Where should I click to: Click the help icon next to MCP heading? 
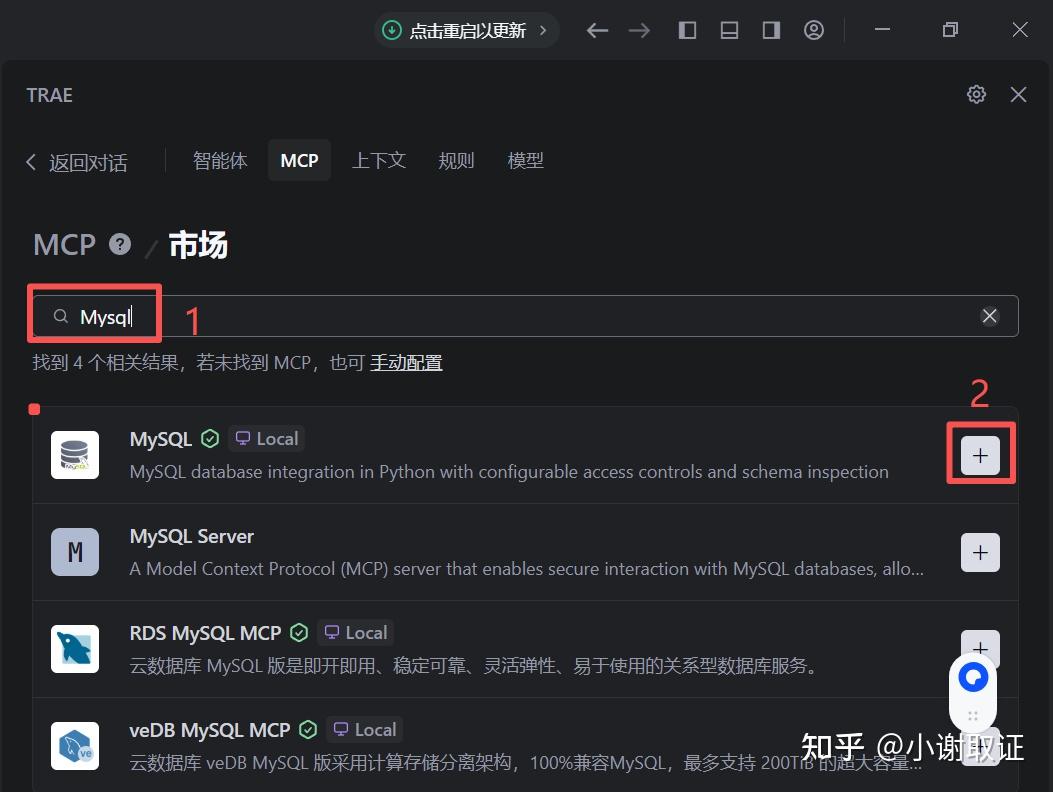(x=119, y=243)
